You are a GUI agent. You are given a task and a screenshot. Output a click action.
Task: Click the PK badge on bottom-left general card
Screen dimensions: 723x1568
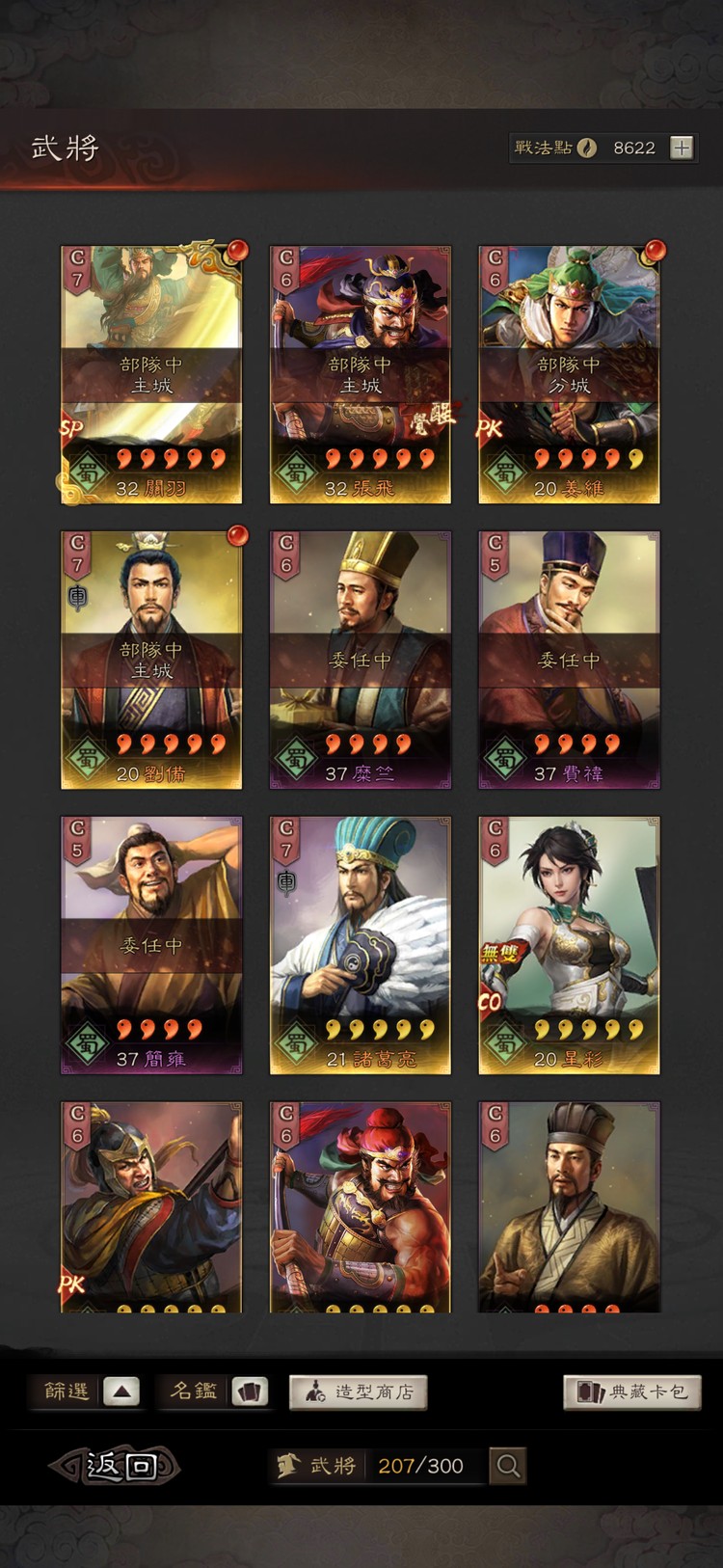pyautogui.click(x=71, y=1284)
